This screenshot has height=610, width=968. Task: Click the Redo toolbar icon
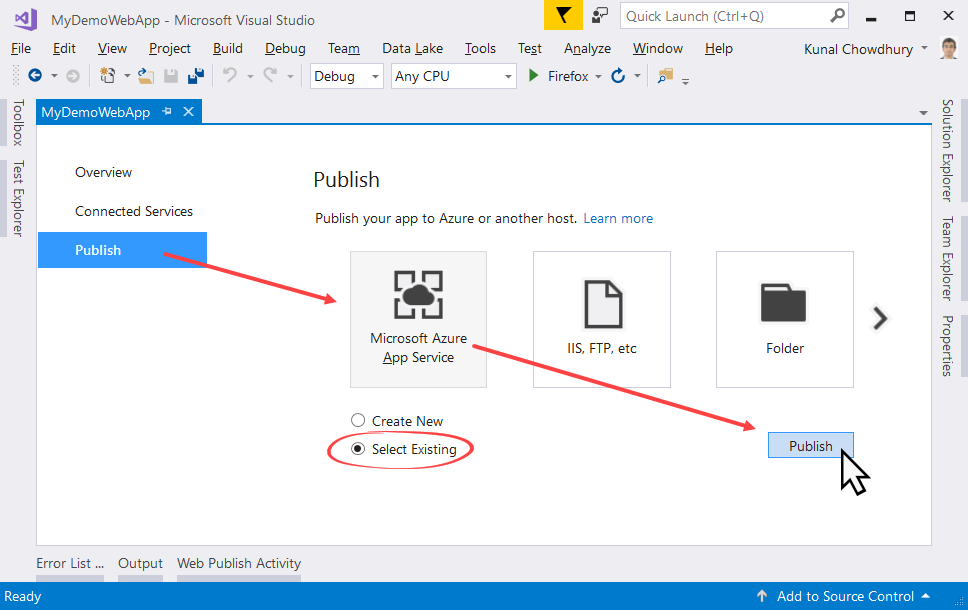coord(270,75)
